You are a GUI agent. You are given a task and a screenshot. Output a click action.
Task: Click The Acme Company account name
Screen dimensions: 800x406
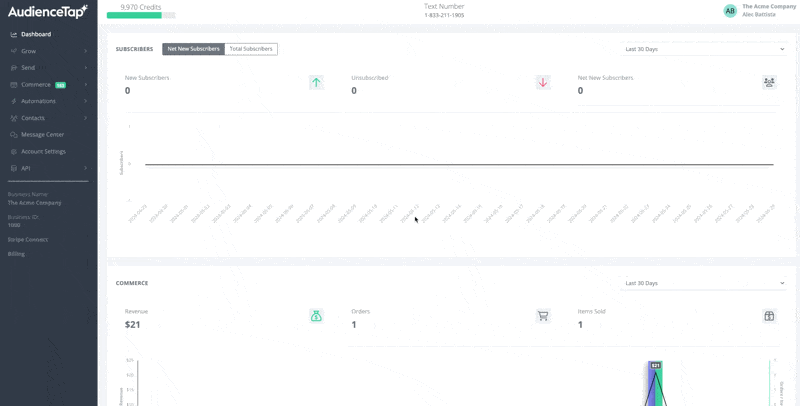769,7
